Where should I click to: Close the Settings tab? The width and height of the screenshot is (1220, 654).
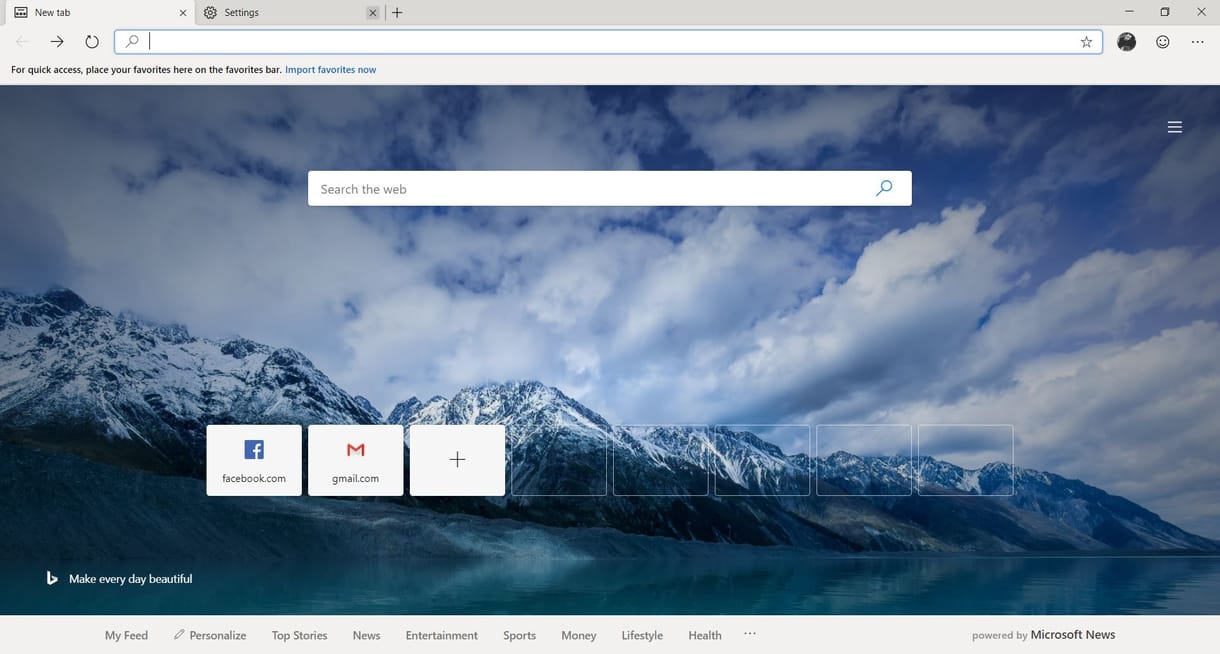pyautogui.click(x=373, y=13)
